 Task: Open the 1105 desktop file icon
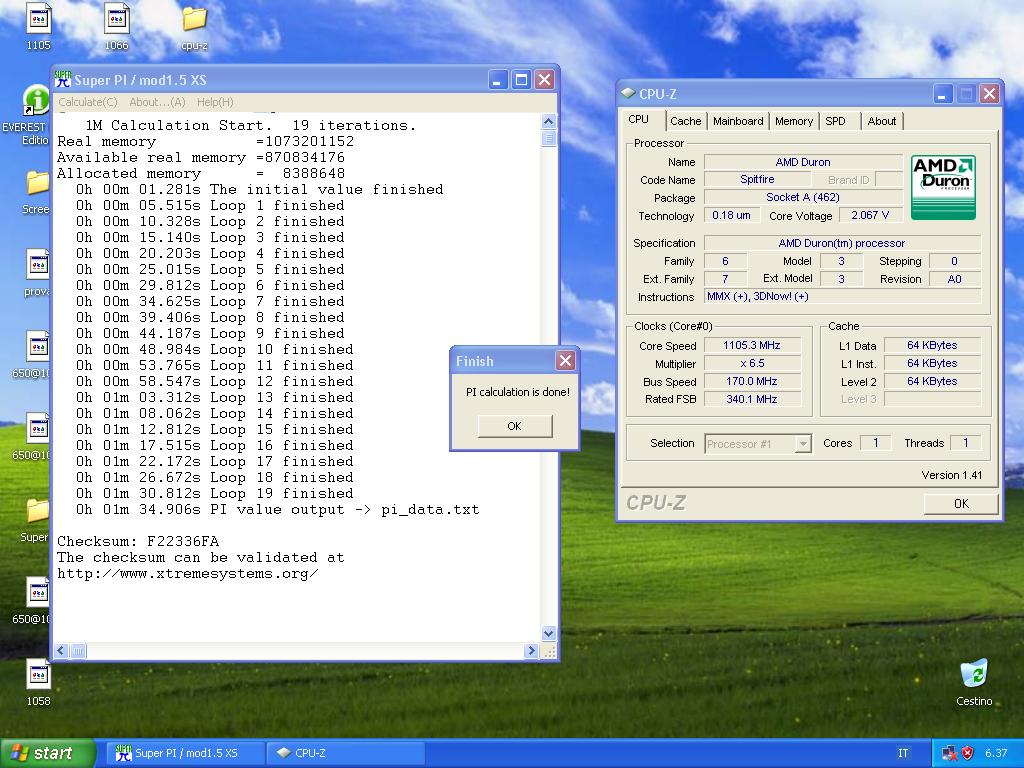coord(38,24)
